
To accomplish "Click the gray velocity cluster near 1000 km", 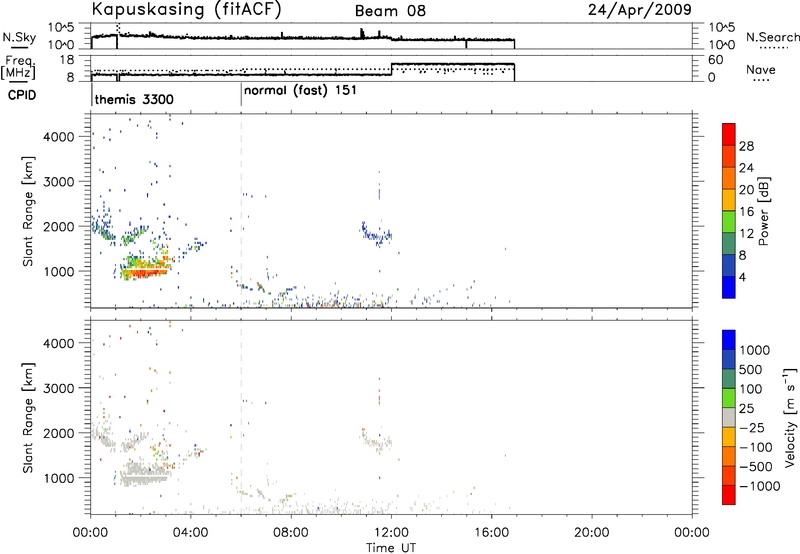I will click(144, 475).
